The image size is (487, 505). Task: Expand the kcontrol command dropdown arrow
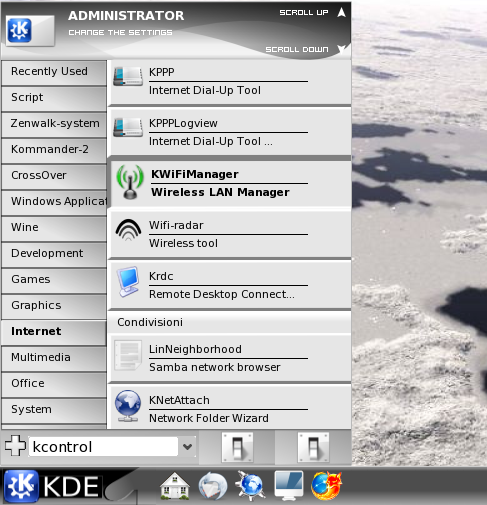187,447
